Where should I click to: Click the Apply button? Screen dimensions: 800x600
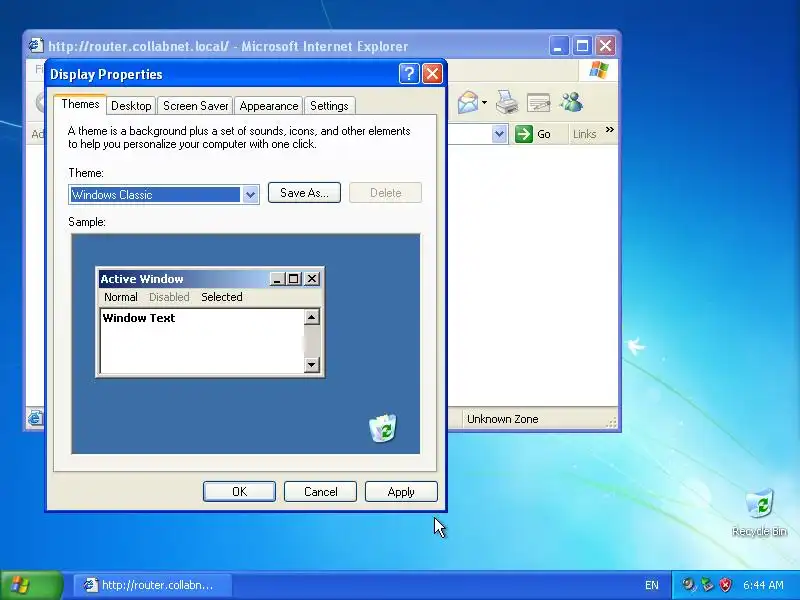click(x=401, y=491)
